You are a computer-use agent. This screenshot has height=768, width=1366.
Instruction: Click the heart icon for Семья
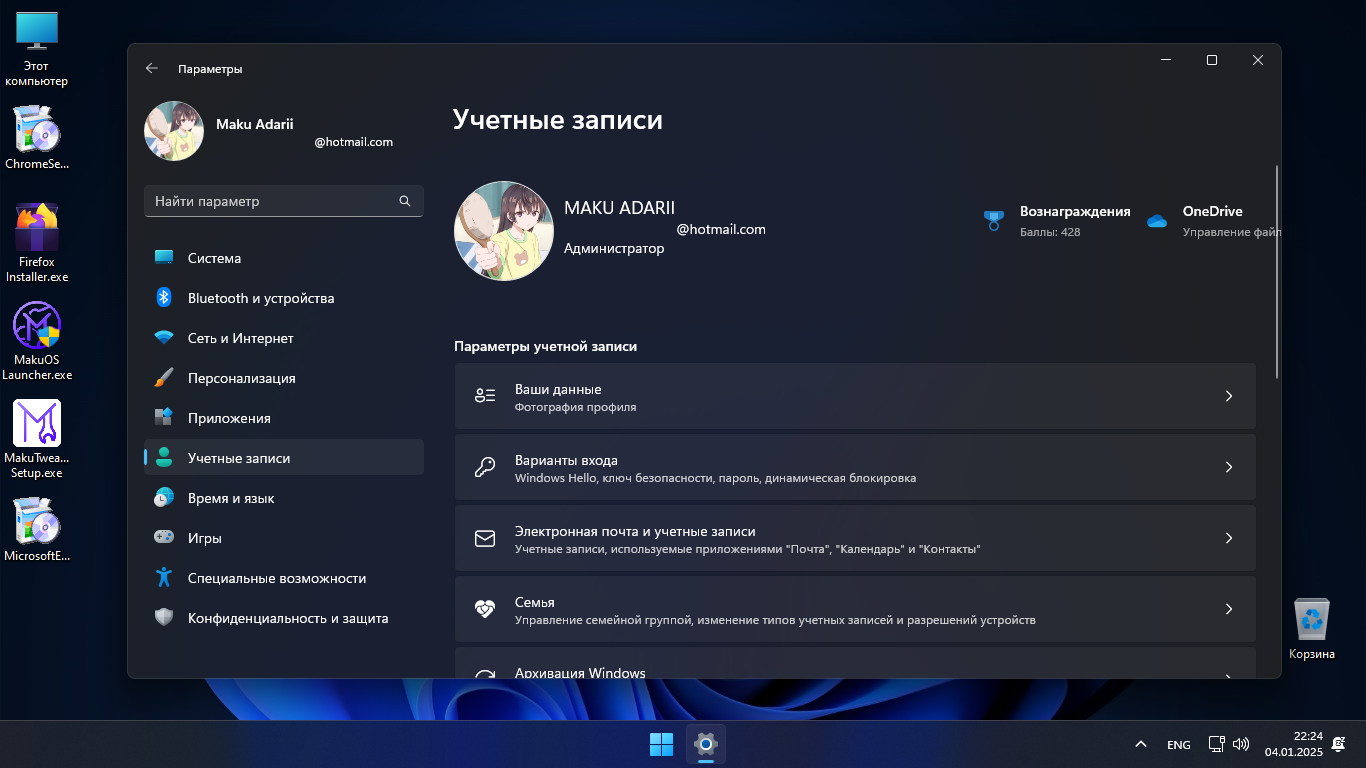(x=485, y=609)
